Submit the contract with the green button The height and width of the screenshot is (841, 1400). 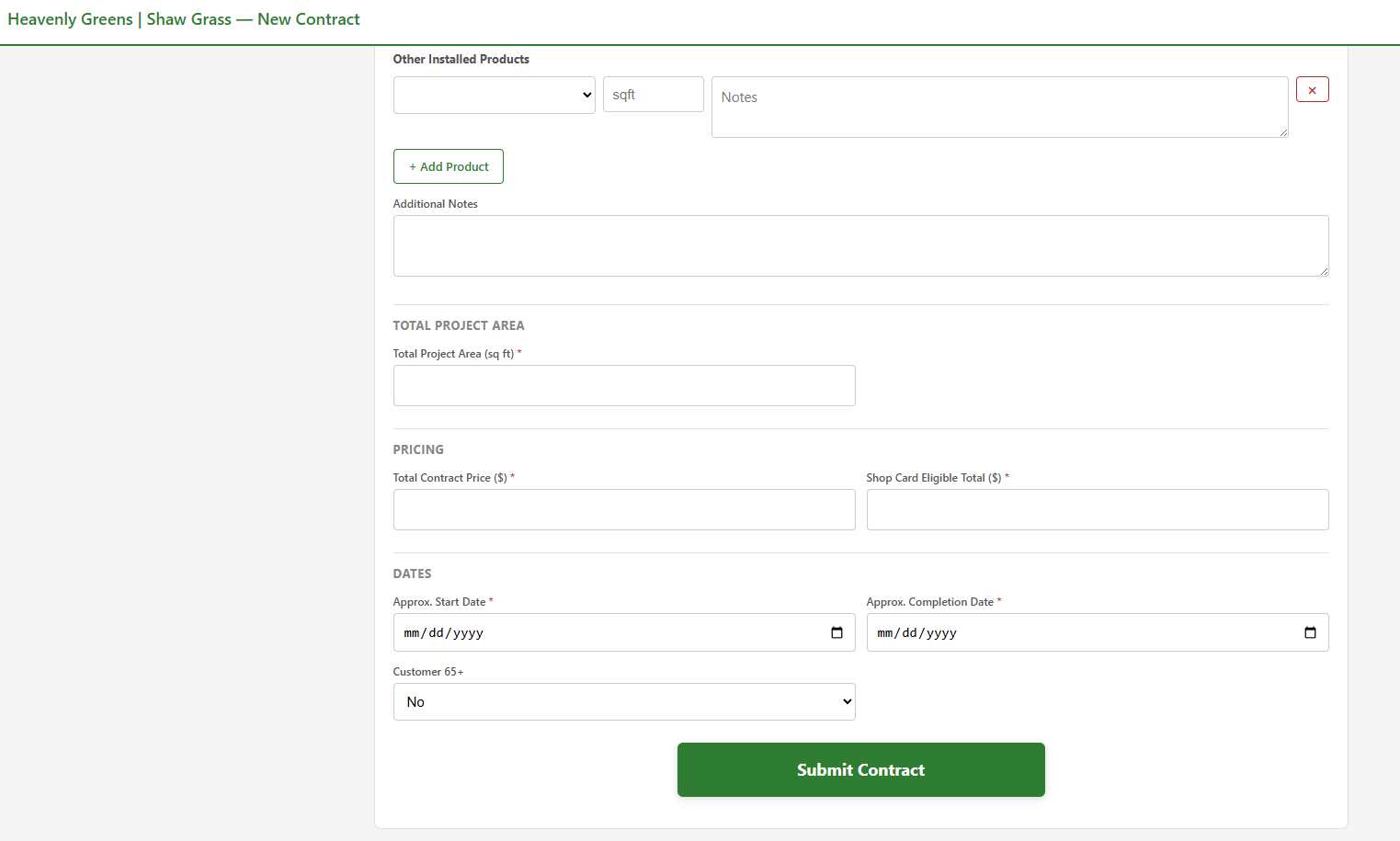[860, 769]
